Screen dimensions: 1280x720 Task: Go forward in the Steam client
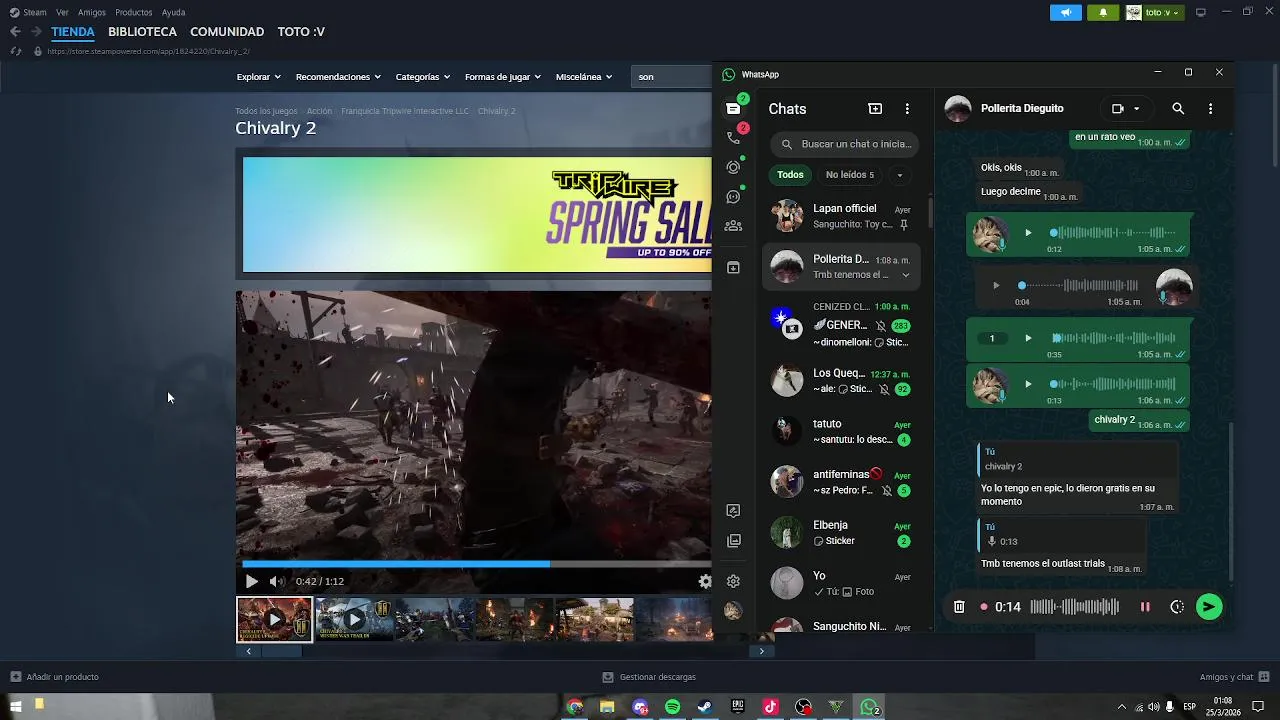click(36, 32)
